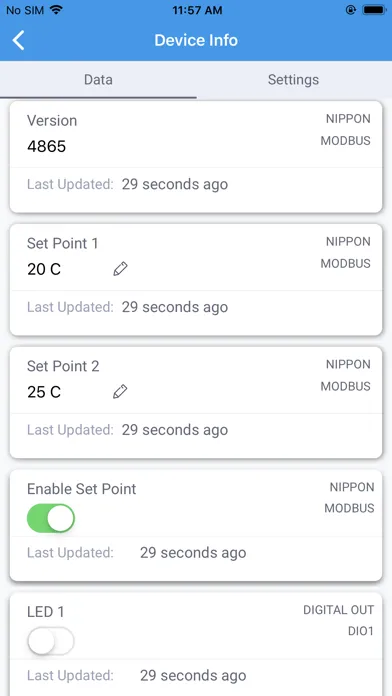Open the Version card

(196, 157)
